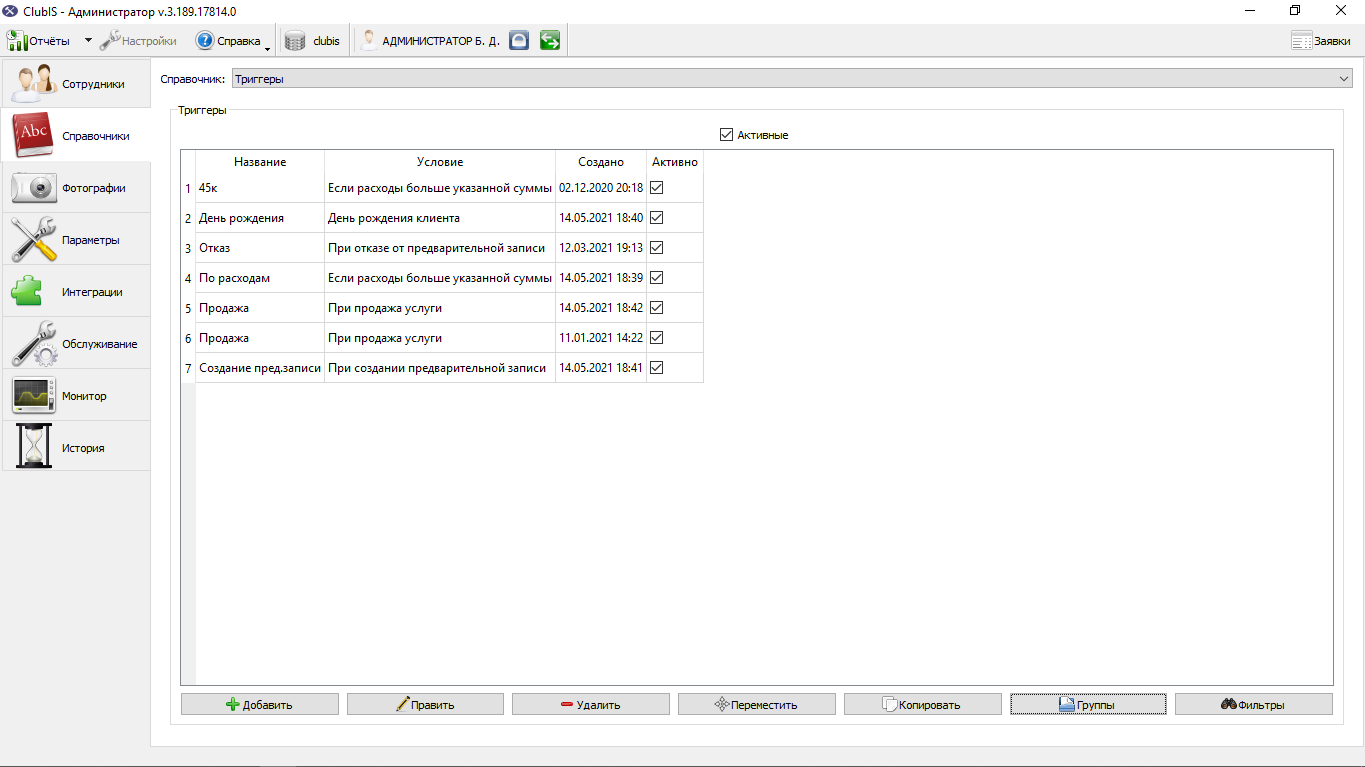Image resolution: width=1365 pixels, height=767 pixels.
Task: Open the История hourglass icon
Action: (33, 447)
